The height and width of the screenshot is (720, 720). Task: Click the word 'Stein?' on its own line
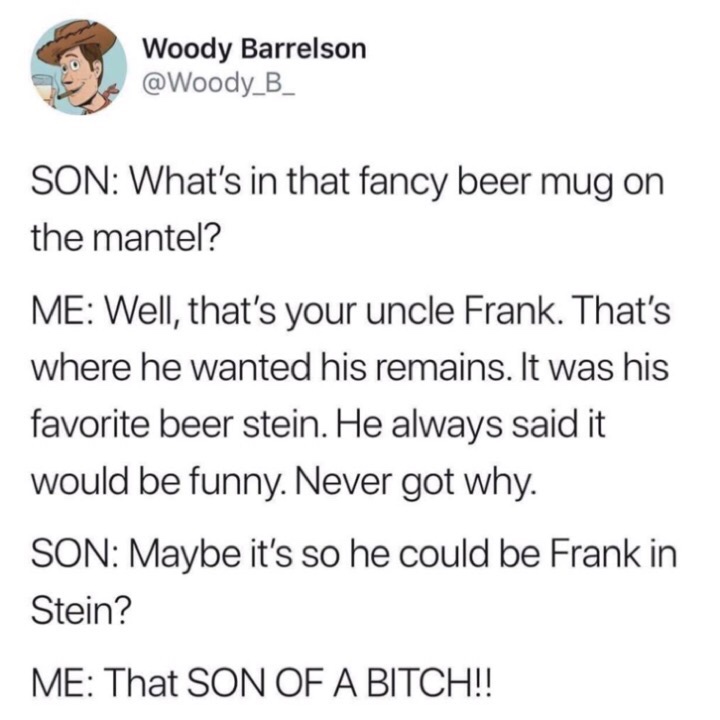click(x=81, y=611)
